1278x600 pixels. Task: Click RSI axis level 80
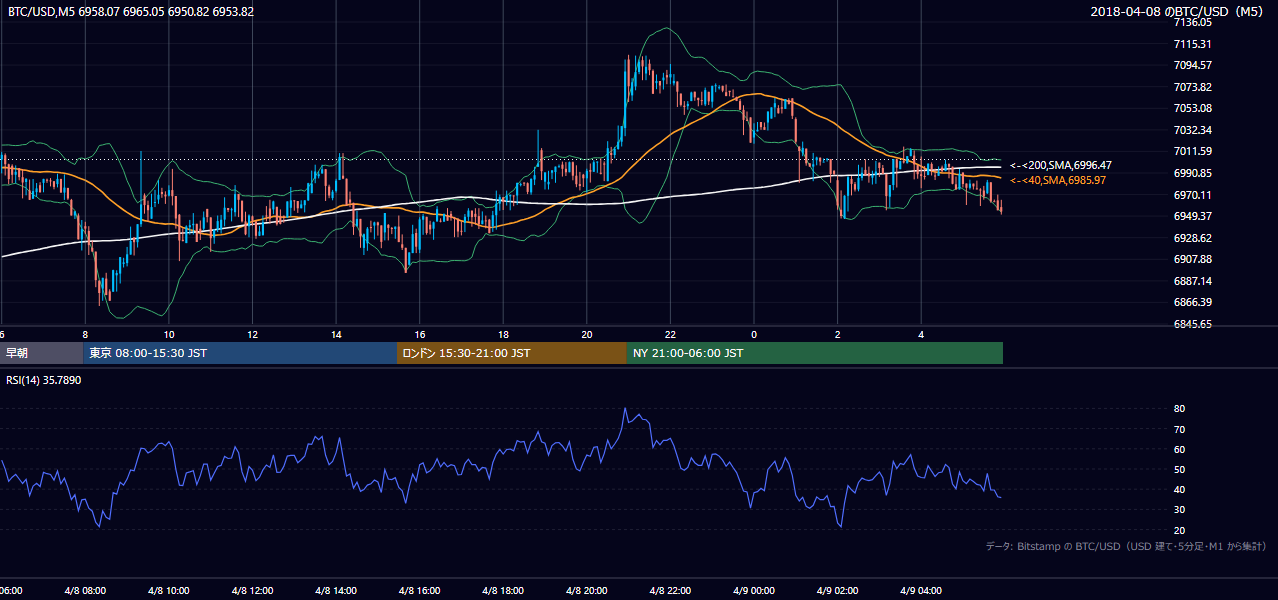coord(1179,409)
